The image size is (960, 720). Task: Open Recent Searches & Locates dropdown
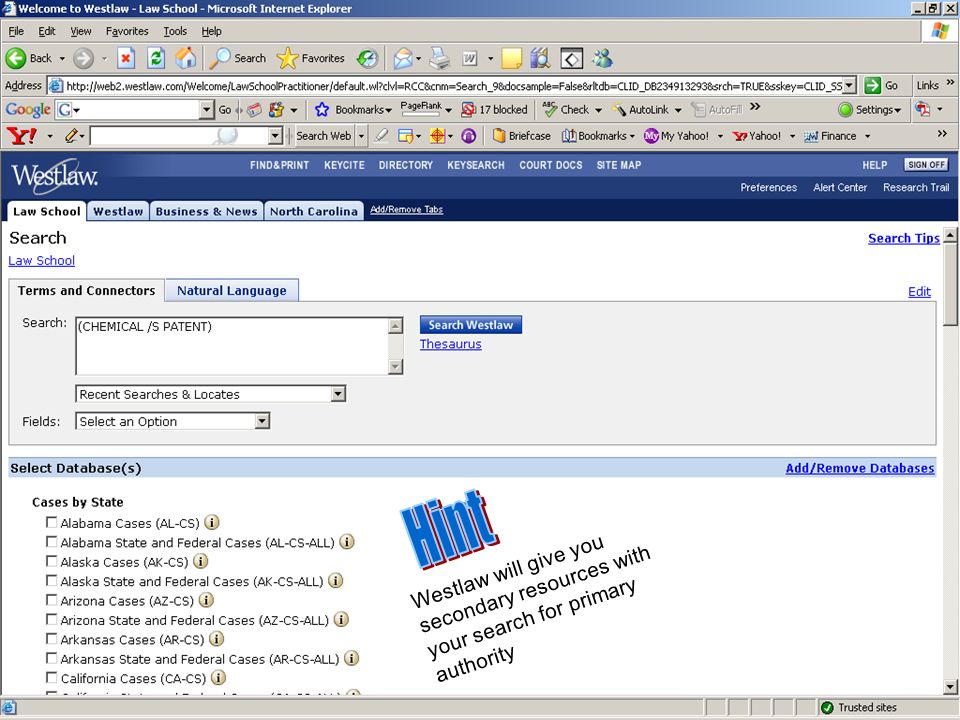pos(338,394)
